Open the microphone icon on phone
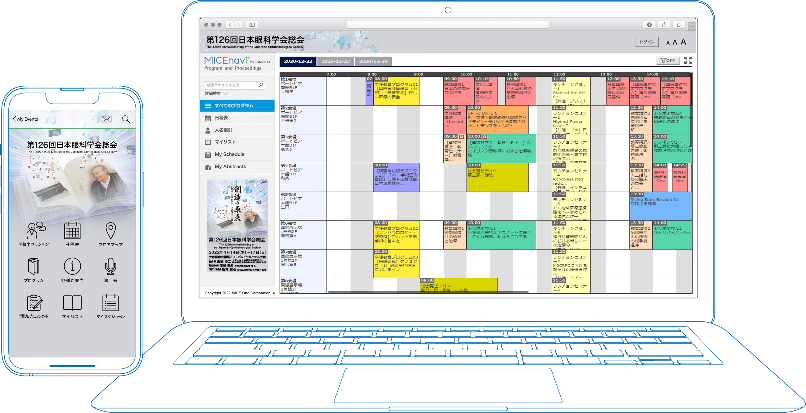The height and width of the screenshot is (413, 806). click(110, 266)
